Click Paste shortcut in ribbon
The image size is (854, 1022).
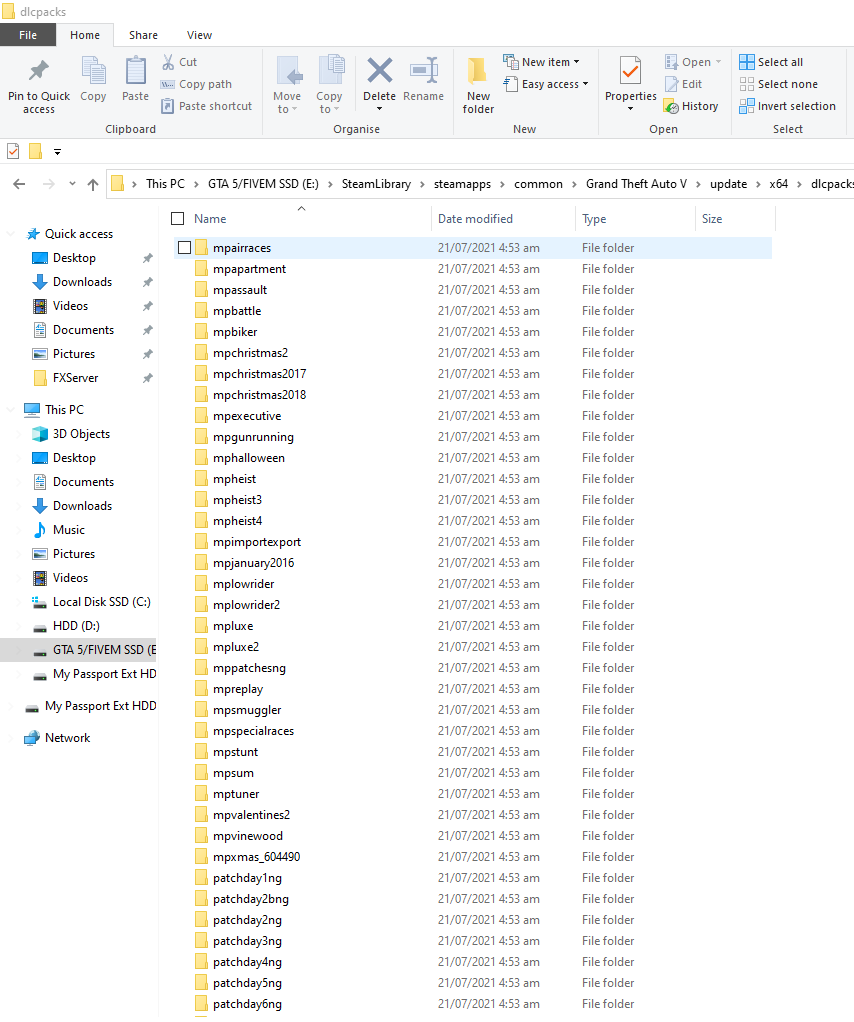(x=207, y=106)
